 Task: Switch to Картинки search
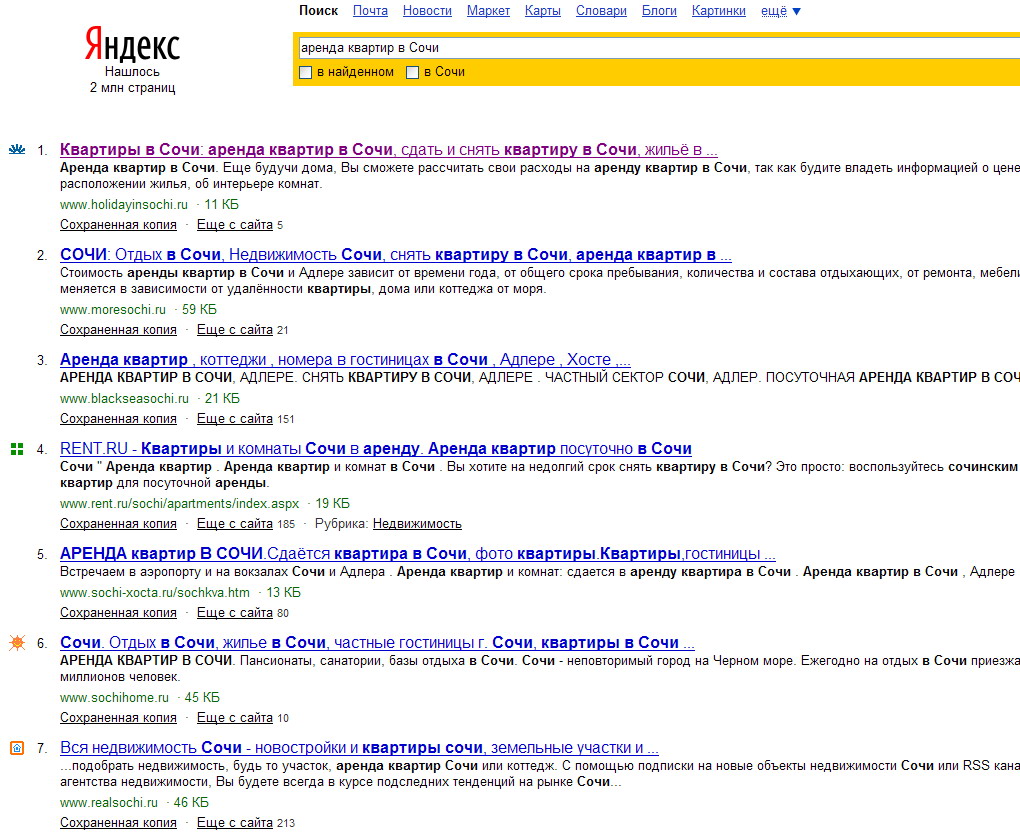(719, 11)
